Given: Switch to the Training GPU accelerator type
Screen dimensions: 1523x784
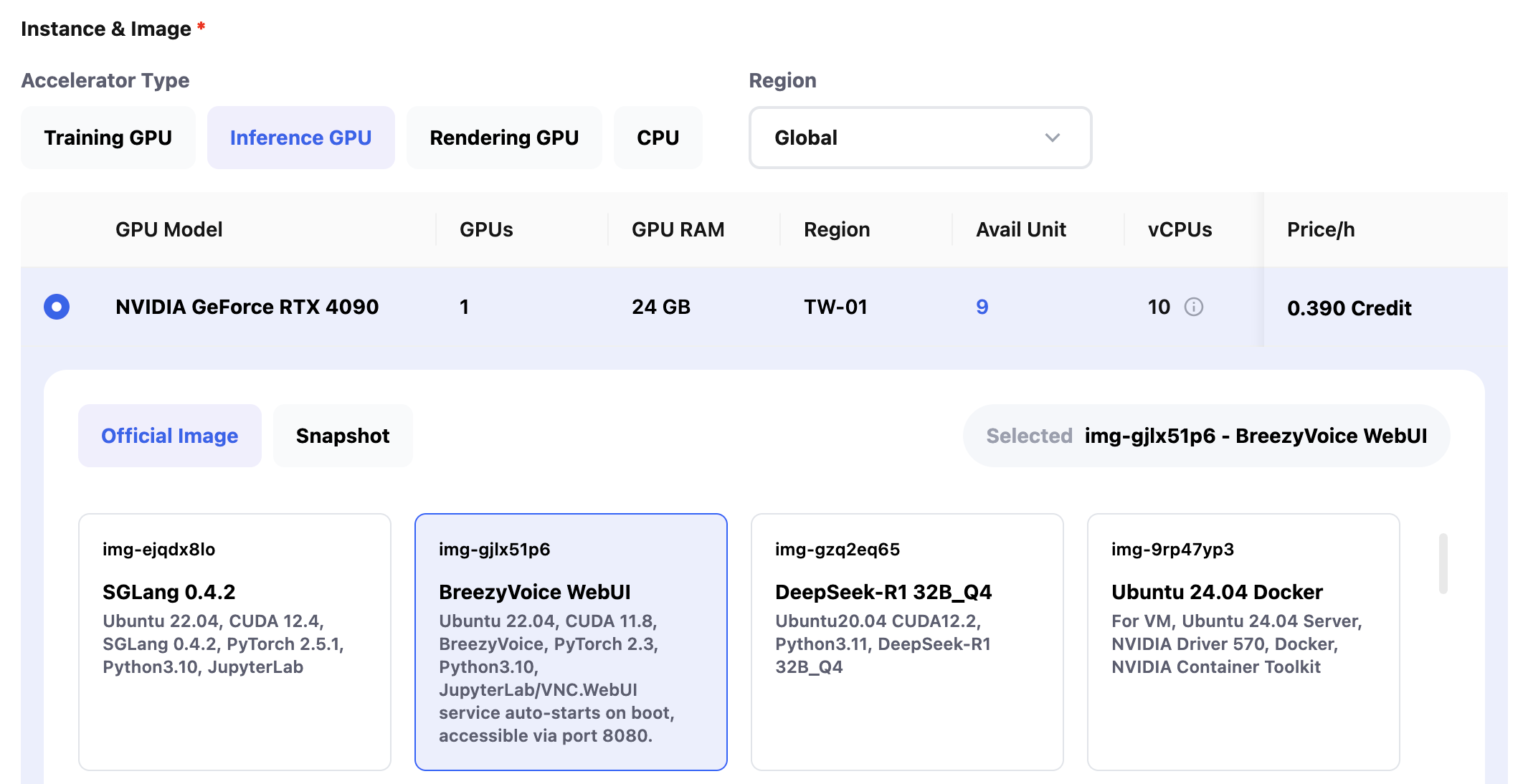Looking at the screenshot, I should point(108,138).
